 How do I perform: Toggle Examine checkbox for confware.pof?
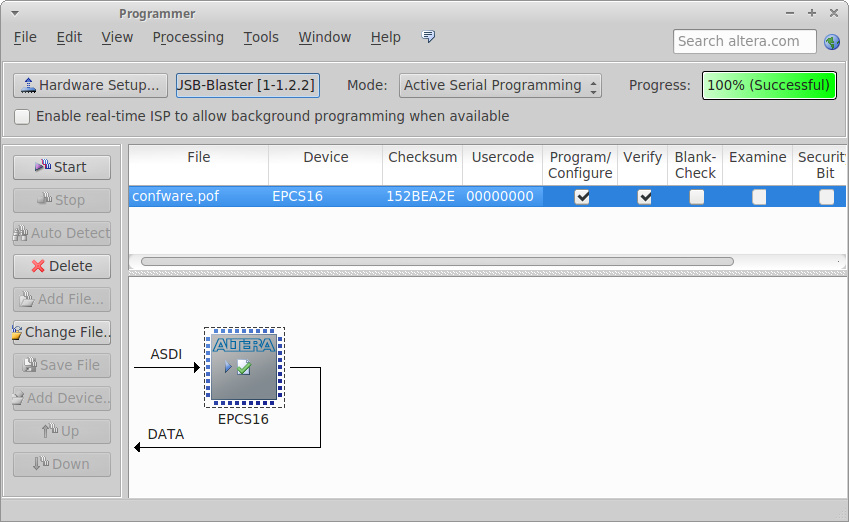pos(759,197)
